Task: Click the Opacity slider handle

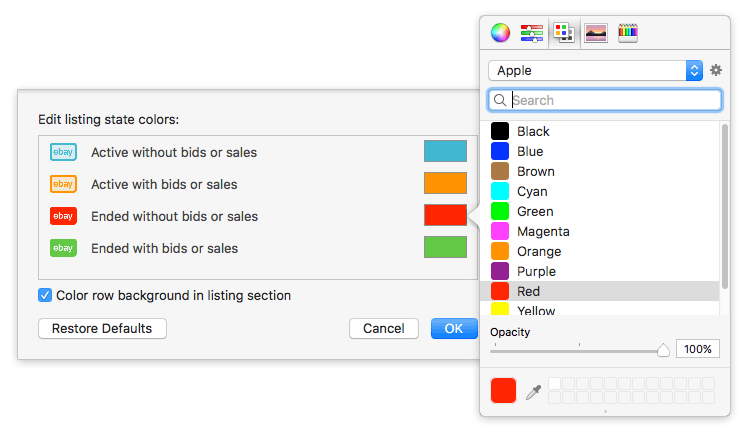Action: pos(663,350)
